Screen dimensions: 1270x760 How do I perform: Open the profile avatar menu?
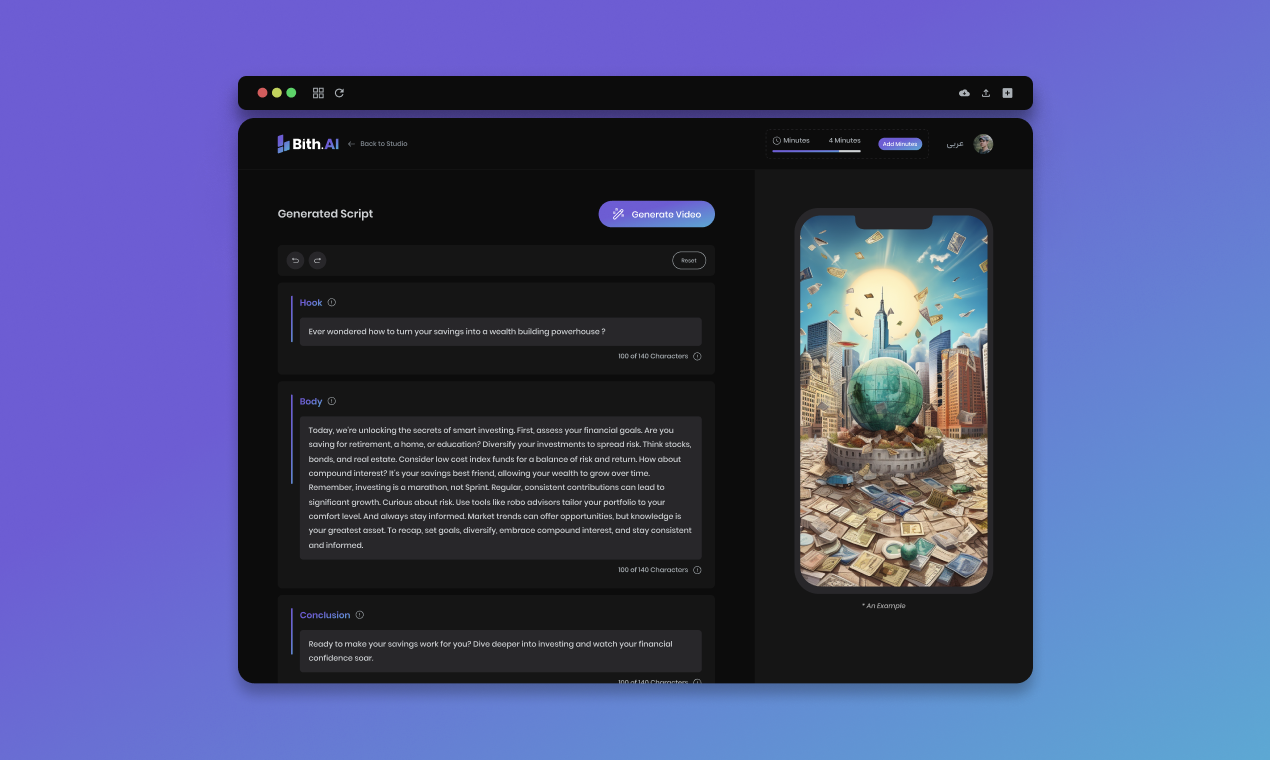pyautogui.click(x=984, y=143)
